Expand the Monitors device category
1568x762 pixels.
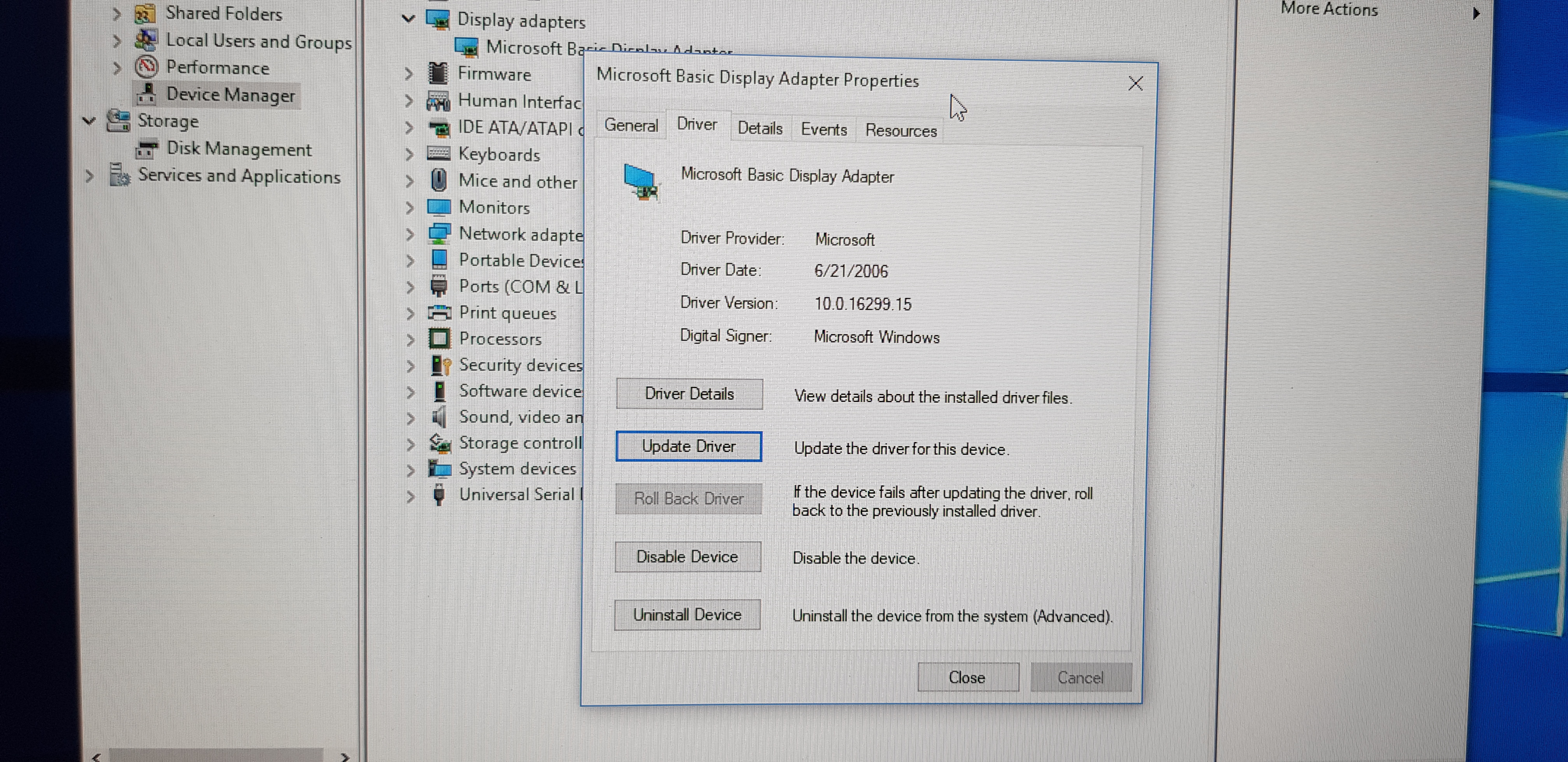tap(409, 208)
